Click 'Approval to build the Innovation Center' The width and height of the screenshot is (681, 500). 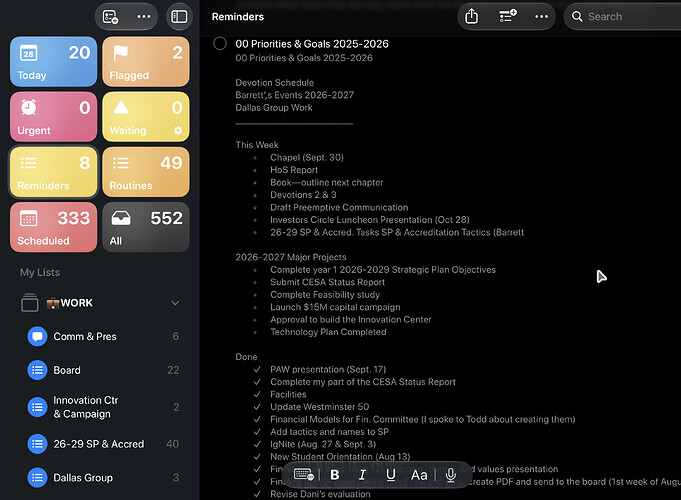point(350,320)
